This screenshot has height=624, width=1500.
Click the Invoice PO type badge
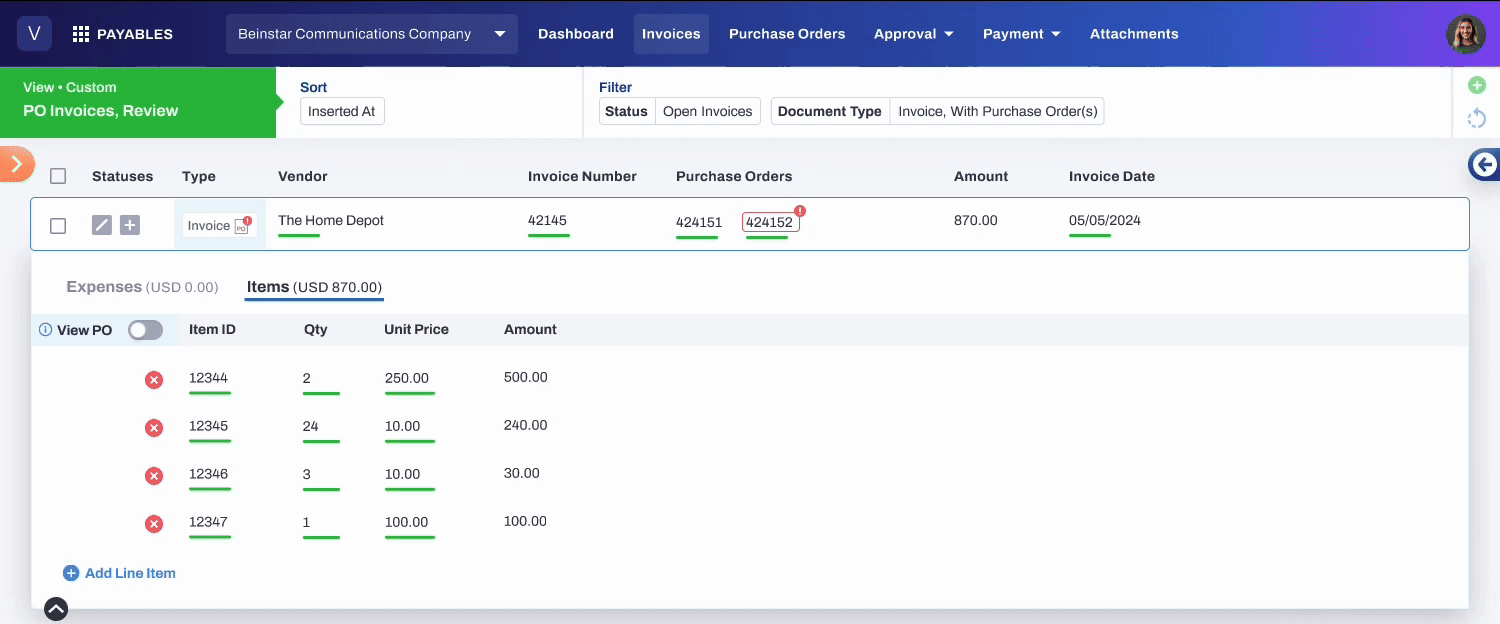point(219,225)
